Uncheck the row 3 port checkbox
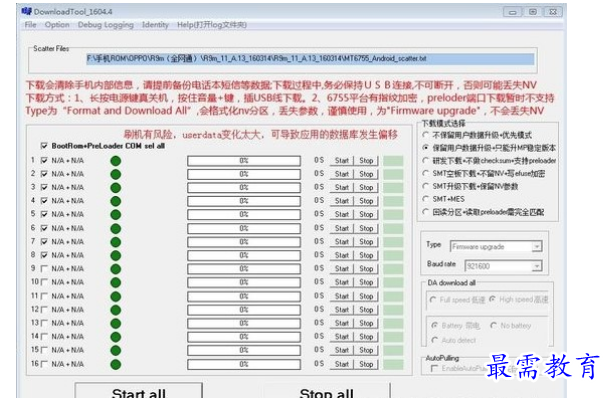This screenshot has height=398, width=608. tap(44, 187)
